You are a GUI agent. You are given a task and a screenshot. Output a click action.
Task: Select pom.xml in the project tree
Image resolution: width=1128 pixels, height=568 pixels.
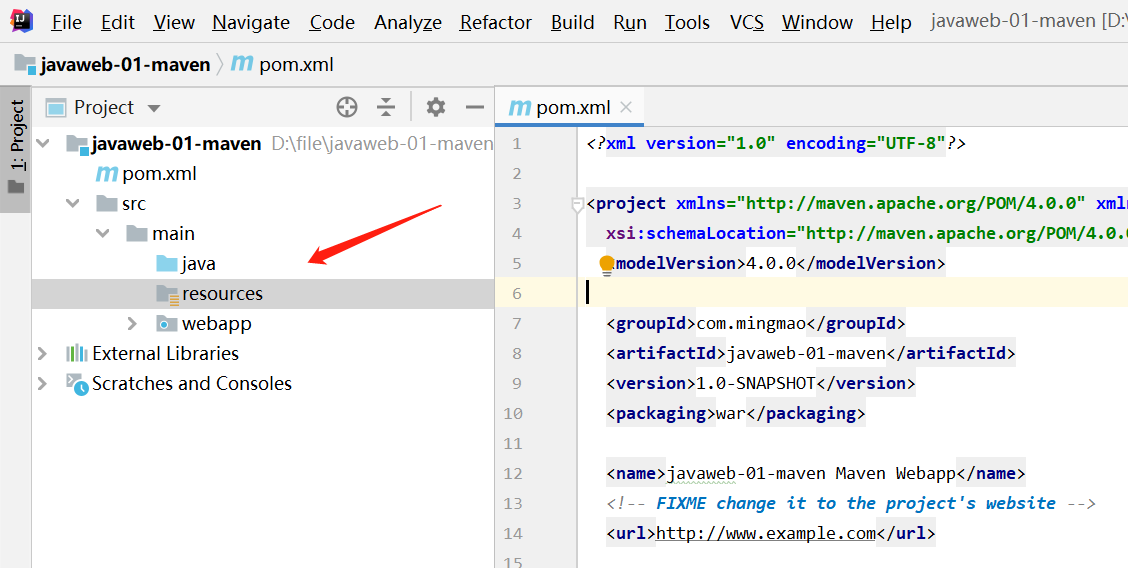159,174
